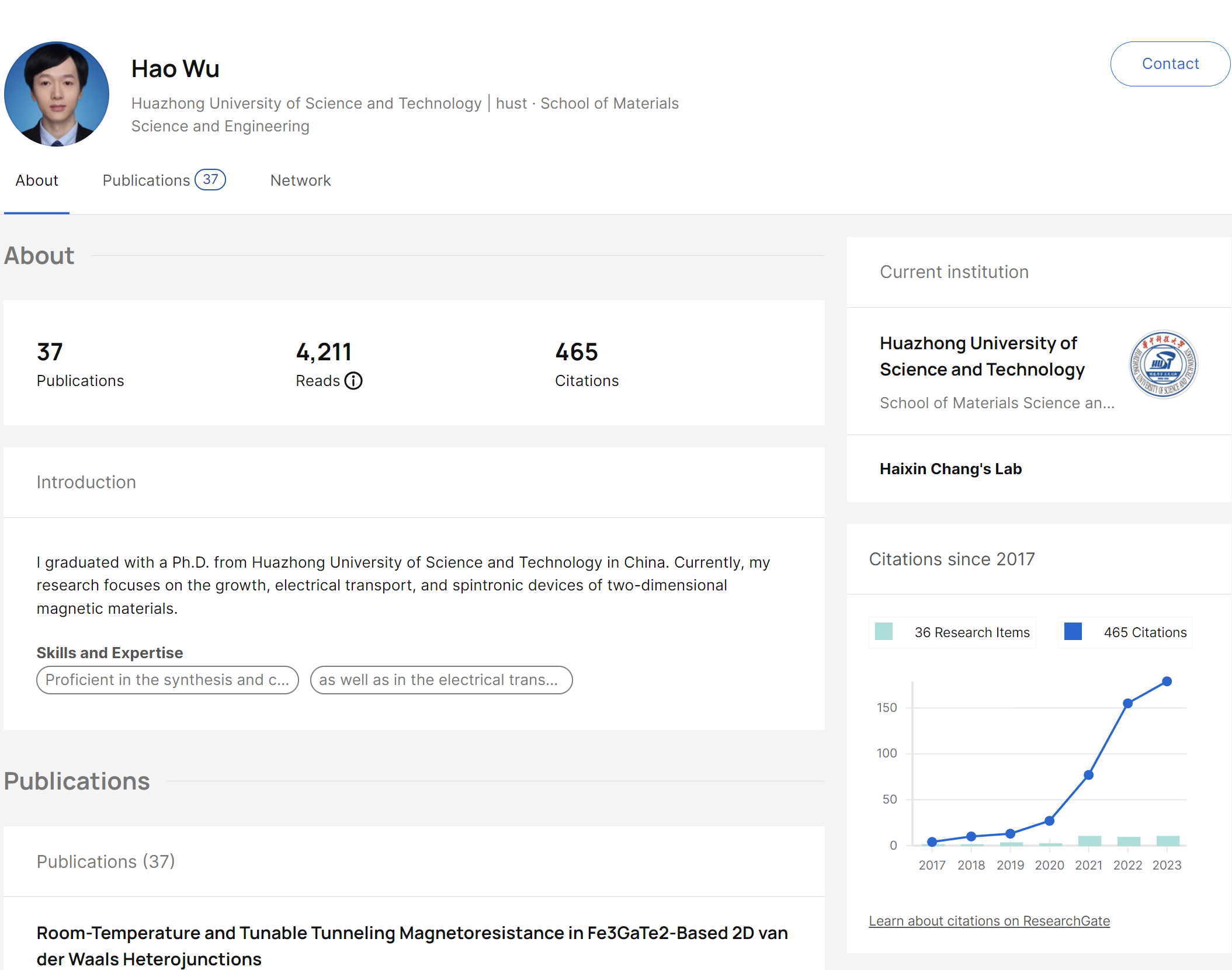1232x970 pixels.
Task: Click the 37 badge on Publications tab
Action: pyautogui.click(x=210, y=179)
